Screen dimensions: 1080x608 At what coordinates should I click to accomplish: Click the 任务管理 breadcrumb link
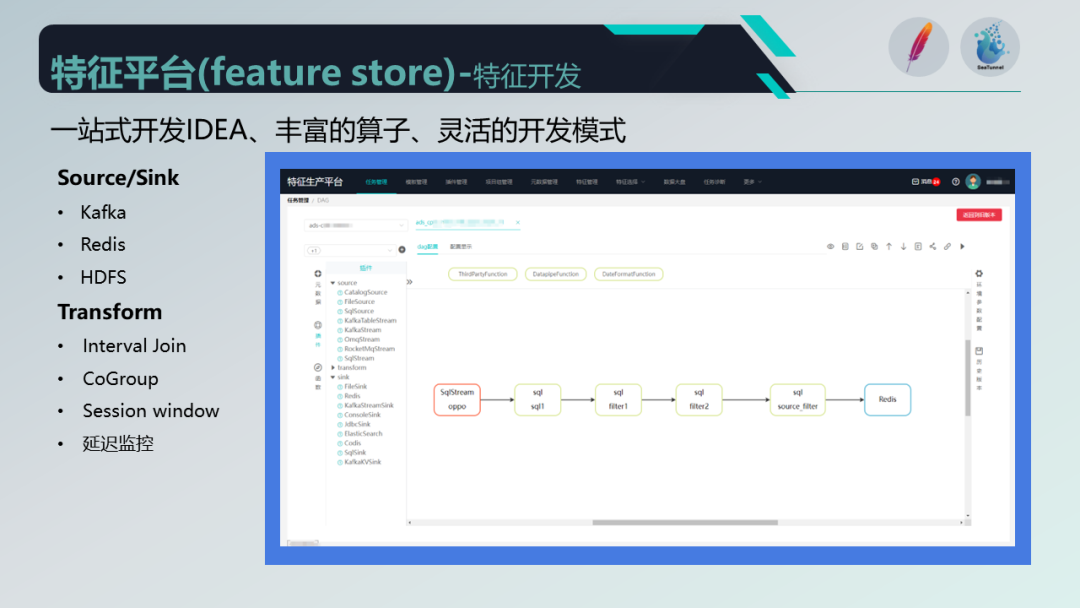pyautogui.click(x=298, y=200)
